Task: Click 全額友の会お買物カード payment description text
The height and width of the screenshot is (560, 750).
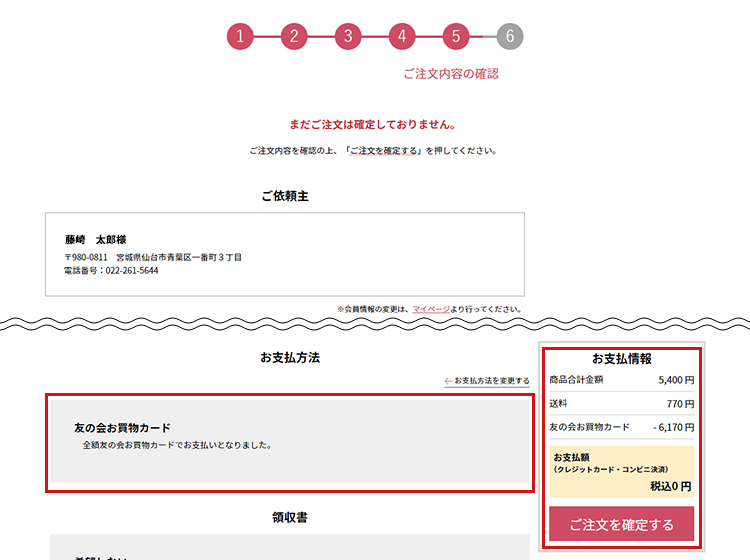Action: point(177,445)
